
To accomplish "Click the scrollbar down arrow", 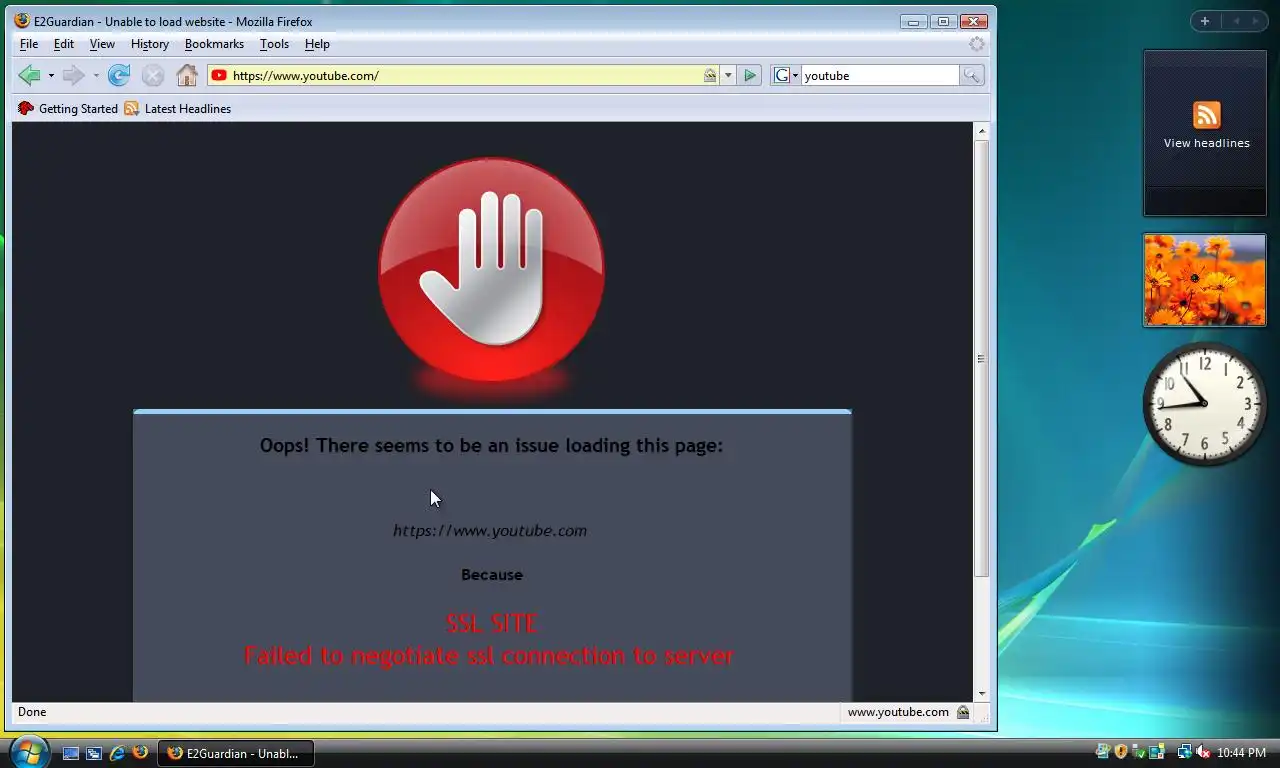I will [981, 693].
